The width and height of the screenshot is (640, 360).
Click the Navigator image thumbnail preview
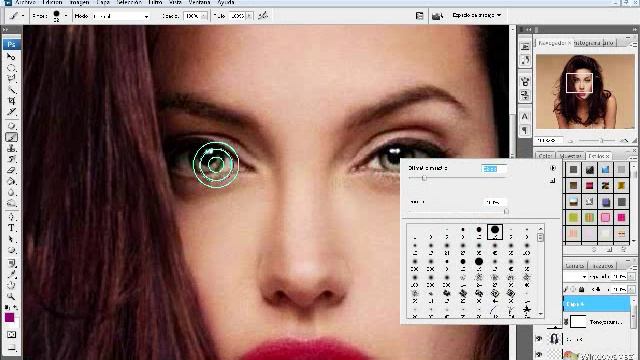coord(585,92)
